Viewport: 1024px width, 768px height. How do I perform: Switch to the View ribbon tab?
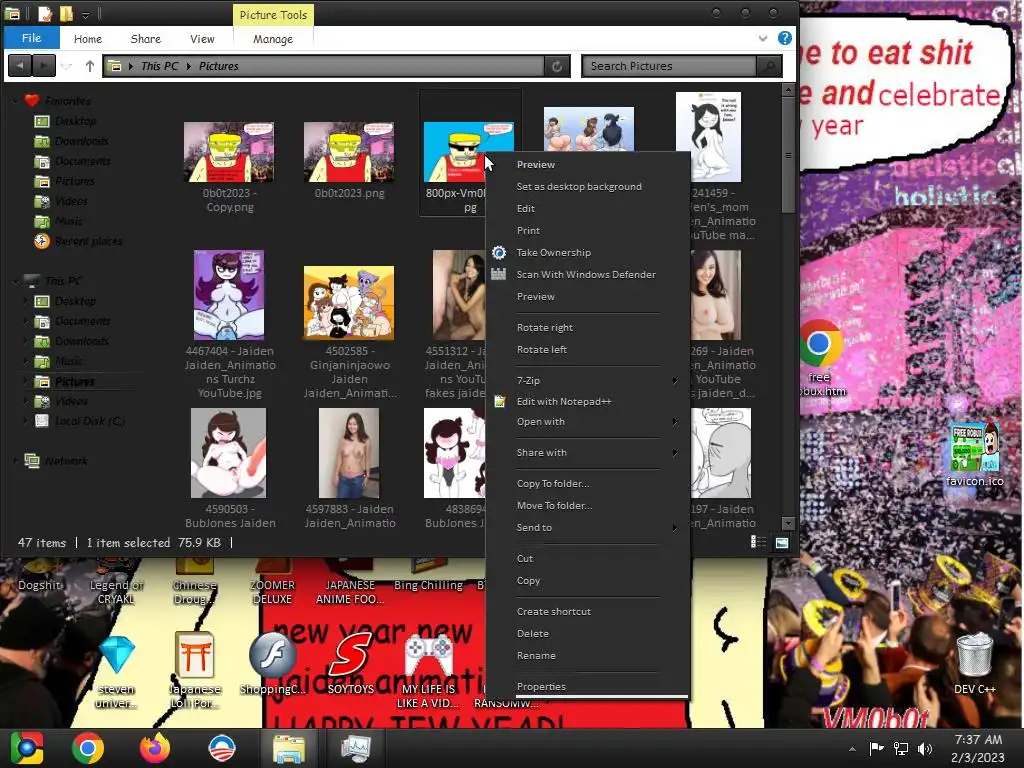pyautogui.click(x=202, y=39)
